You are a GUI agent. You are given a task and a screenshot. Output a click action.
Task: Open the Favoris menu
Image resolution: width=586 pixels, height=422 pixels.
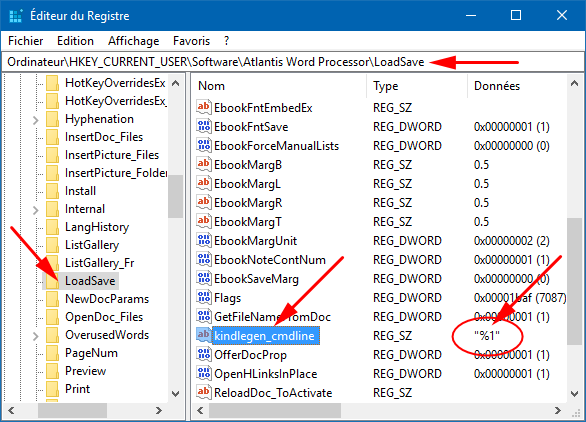(x=191, y=41)
